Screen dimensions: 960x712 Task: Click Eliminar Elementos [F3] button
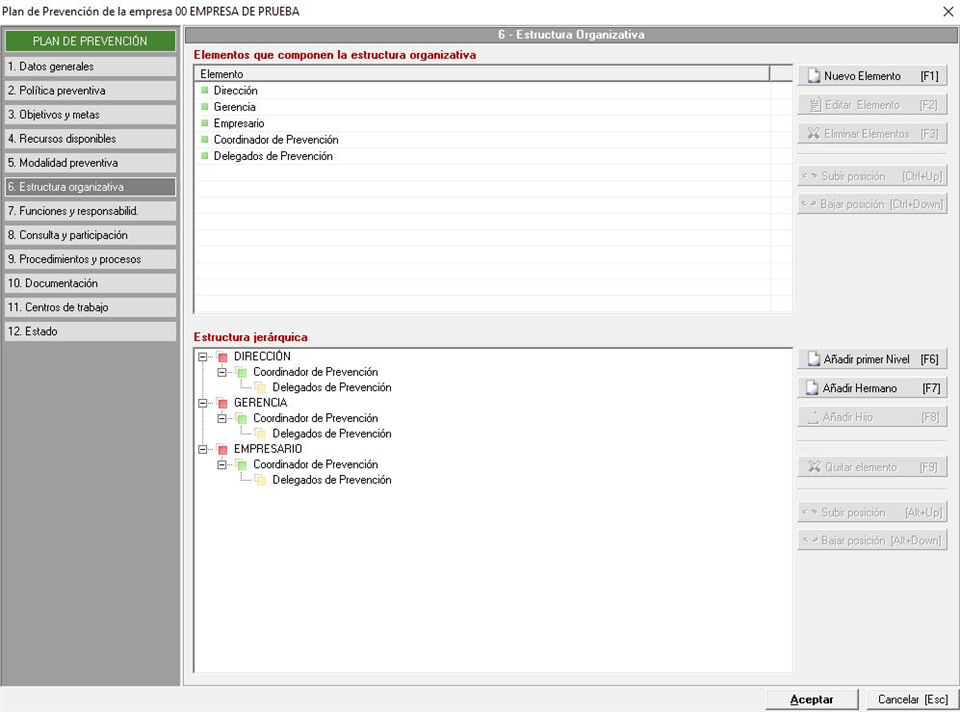point(872,133)
